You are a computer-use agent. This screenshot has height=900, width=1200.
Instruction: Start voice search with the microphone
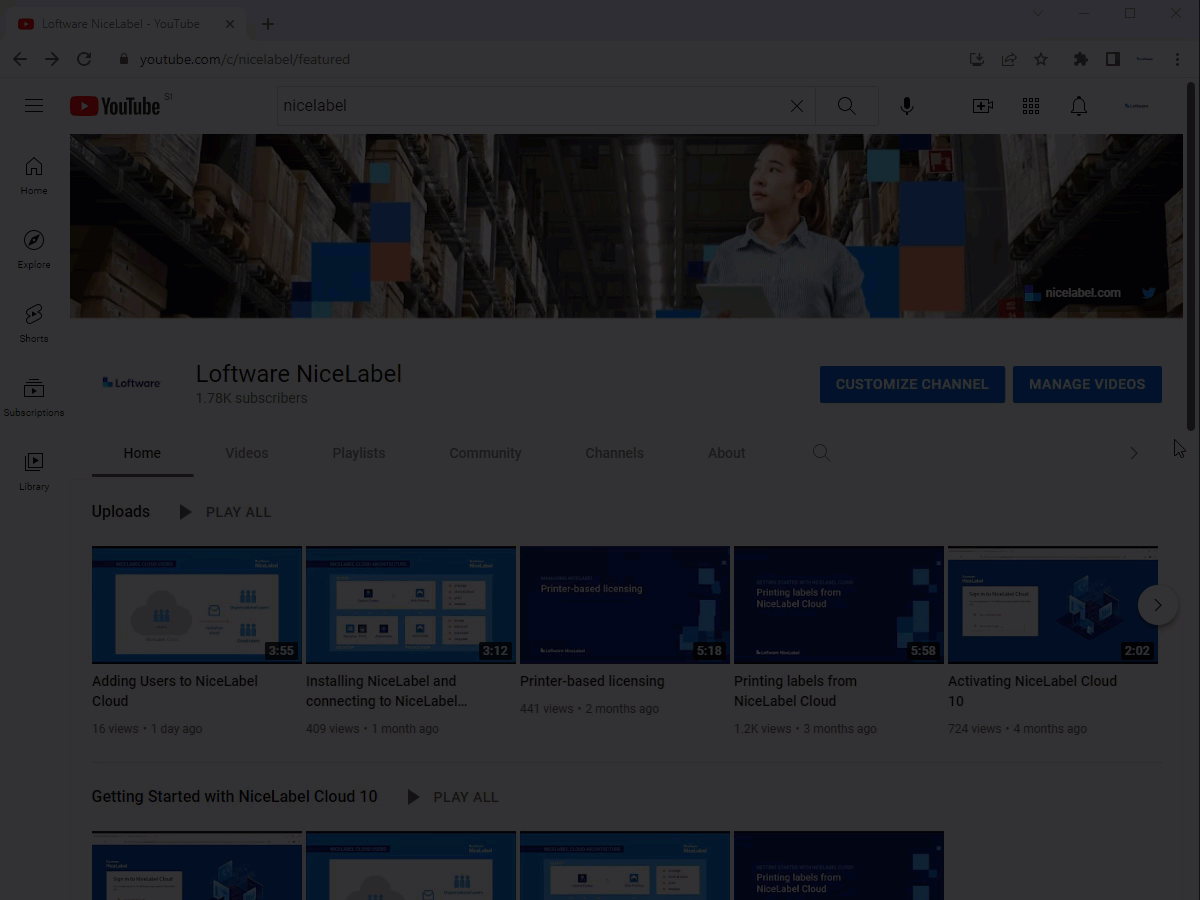click(x=907, y=106)
